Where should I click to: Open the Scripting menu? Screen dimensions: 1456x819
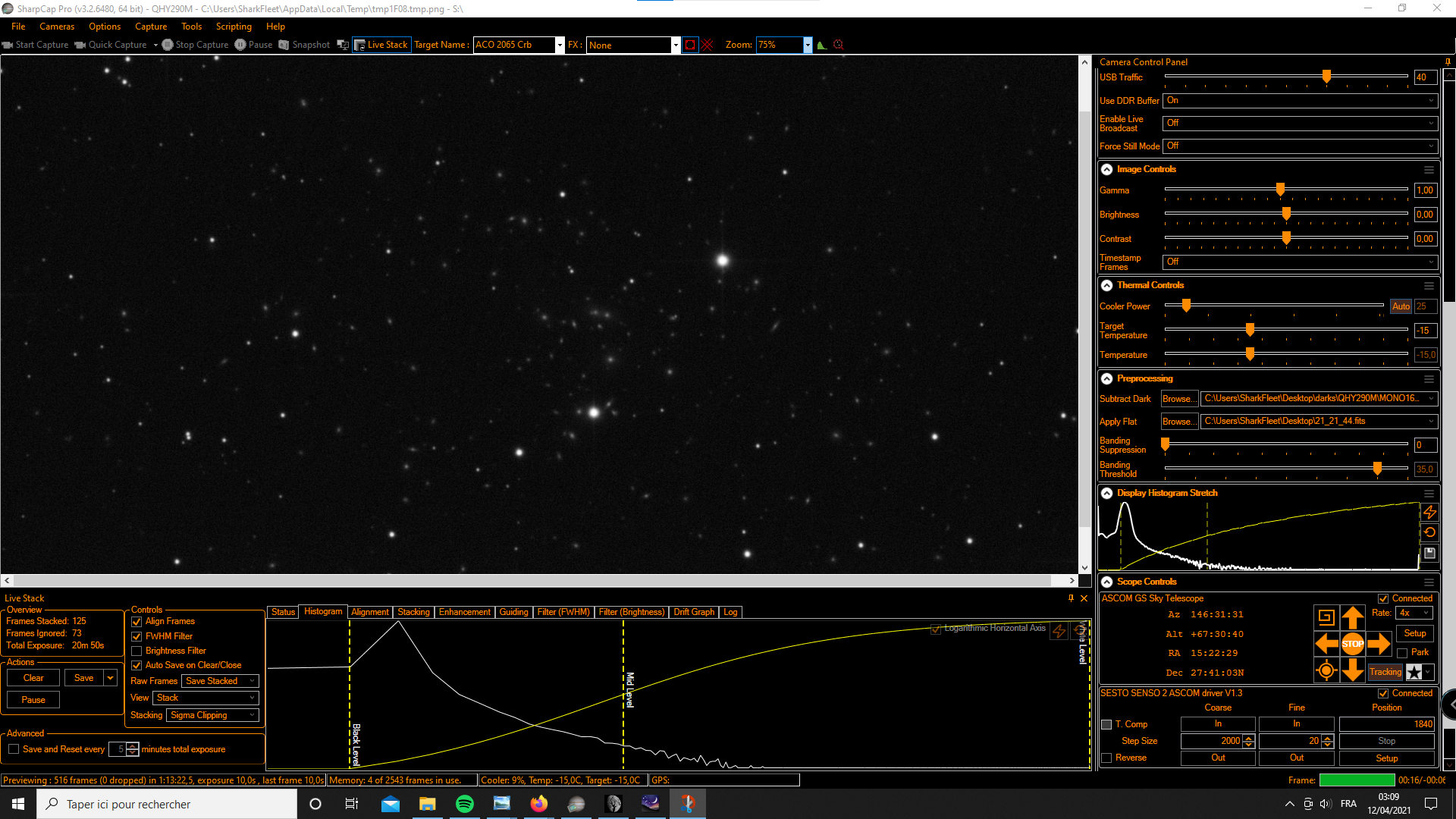point(233,27)
